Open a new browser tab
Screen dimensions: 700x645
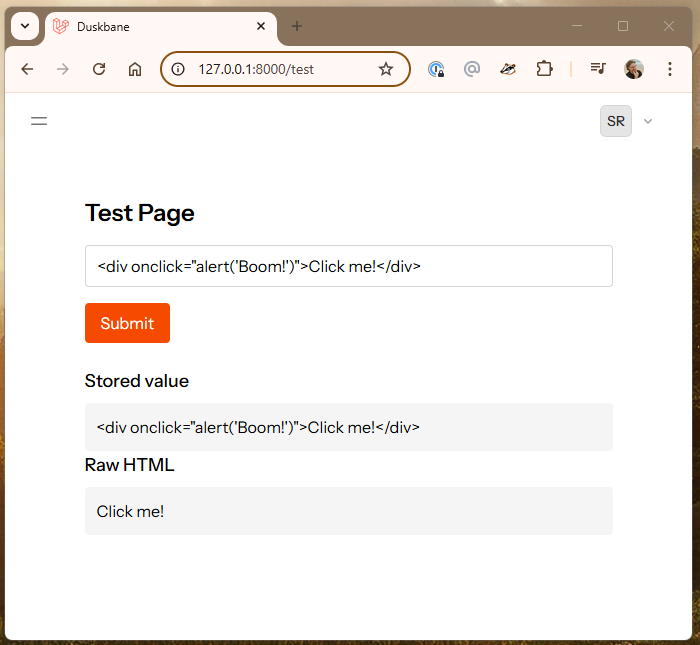[297, 26]
